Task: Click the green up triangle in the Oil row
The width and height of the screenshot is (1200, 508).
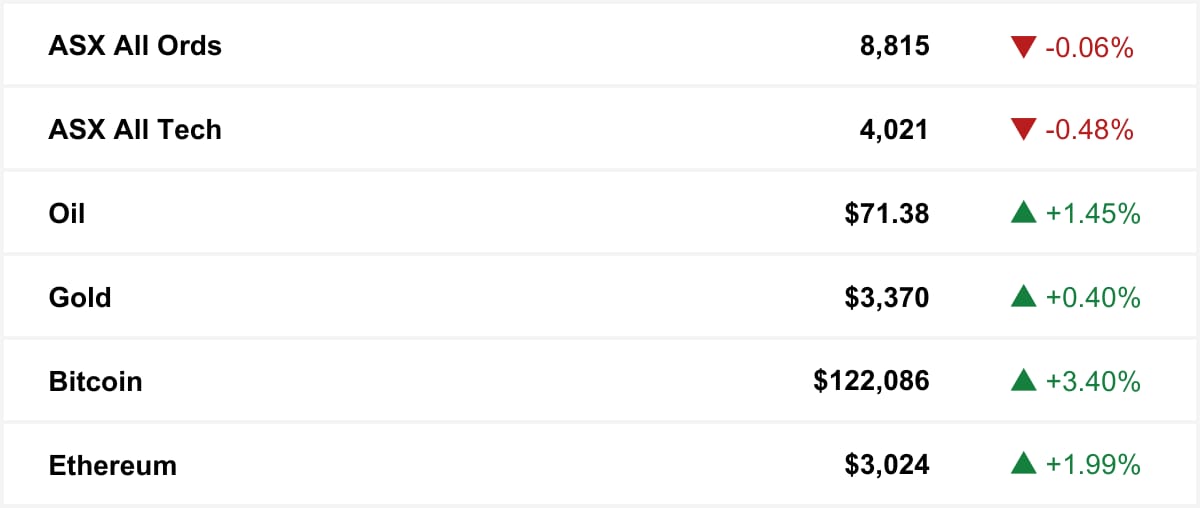Action: (1023, 212)
